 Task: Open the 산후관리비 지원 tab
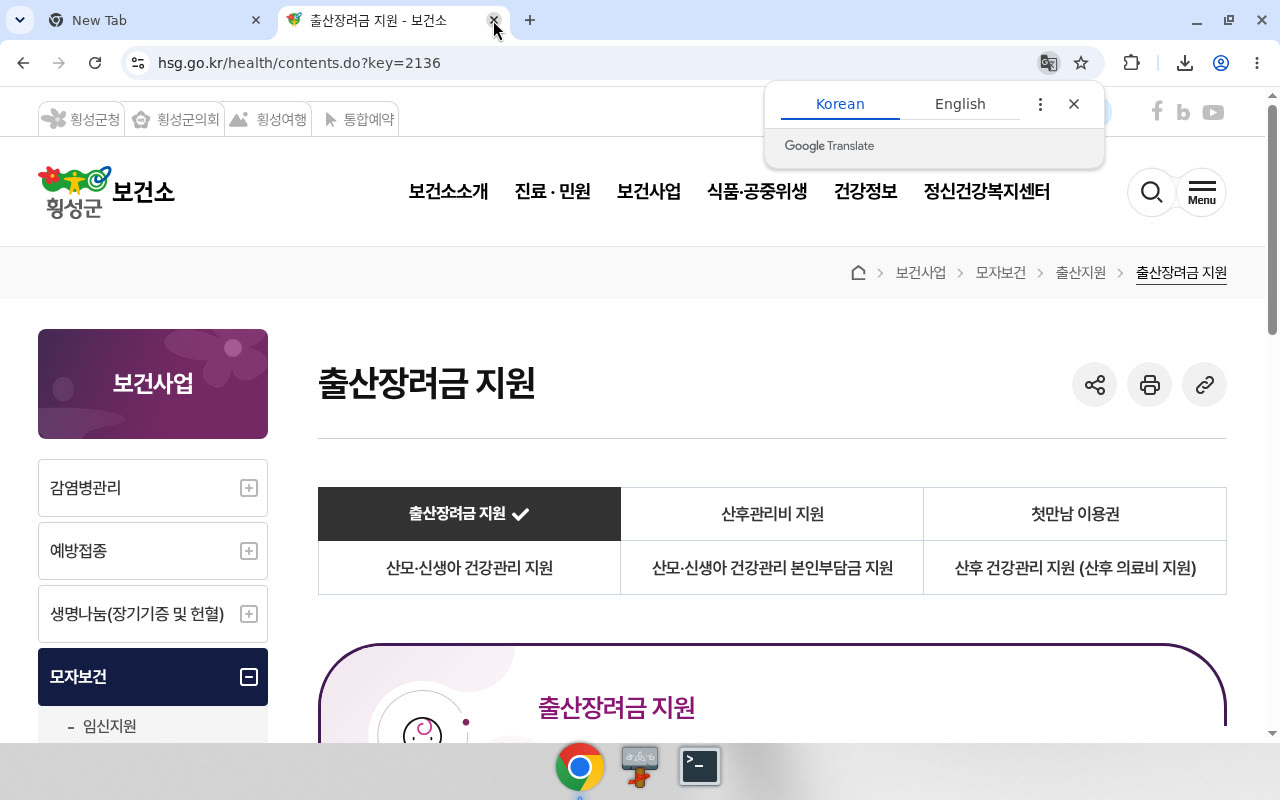(x=772, y=514)
